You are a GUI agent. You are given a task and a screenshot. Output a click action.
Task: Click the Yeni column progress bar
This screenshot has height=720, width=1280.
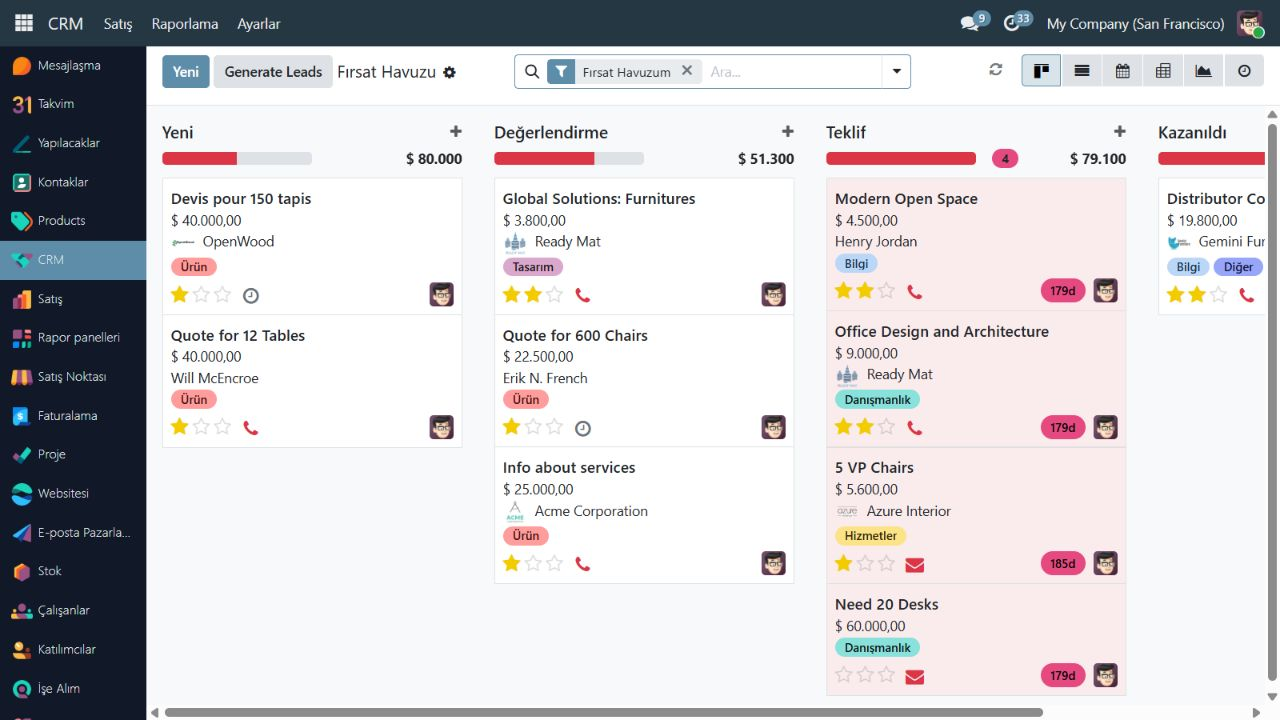coord(237,159)
